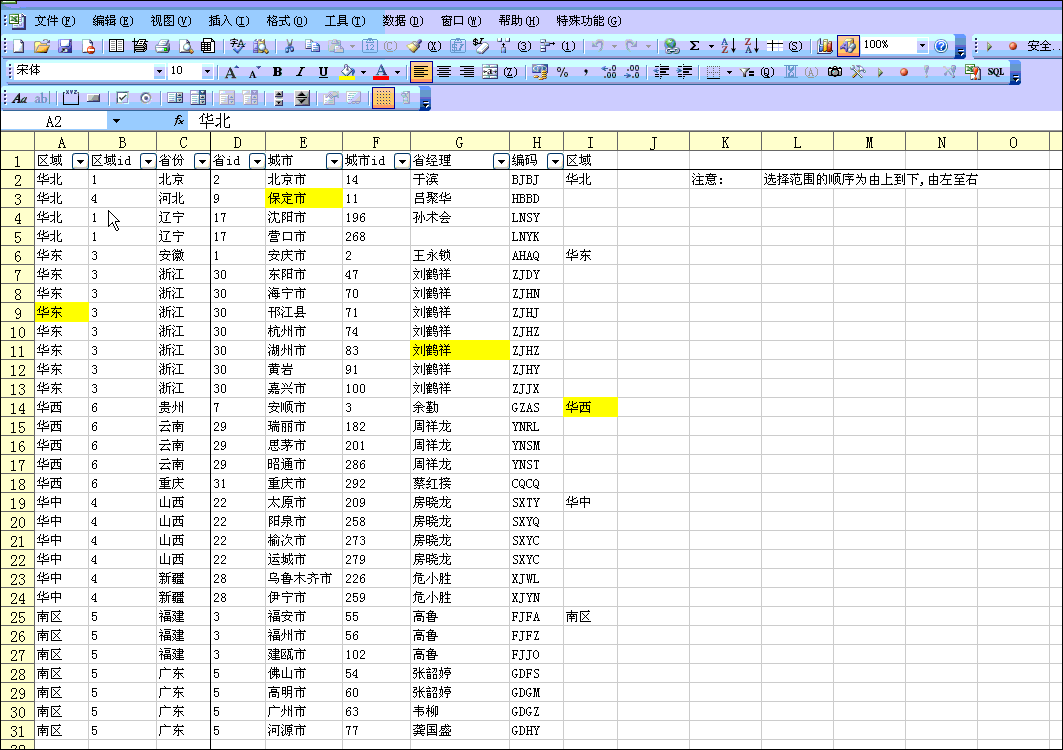Expand the 省经理 filter dropdown arrow

point(500,161)
